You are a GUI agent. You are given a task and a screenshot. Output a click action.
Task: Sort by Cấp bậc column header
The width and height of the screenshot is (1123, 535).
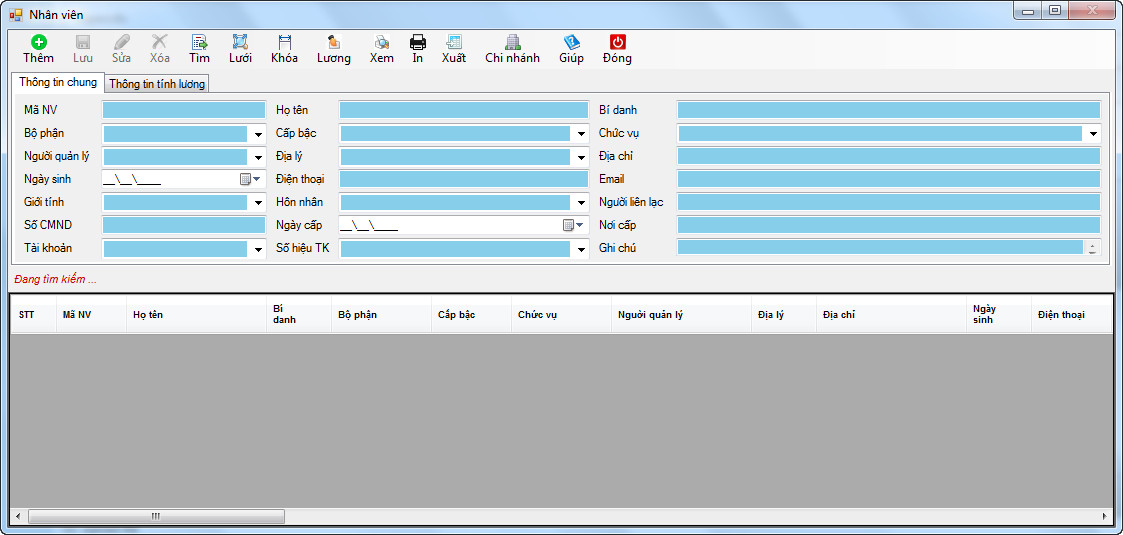471,314
